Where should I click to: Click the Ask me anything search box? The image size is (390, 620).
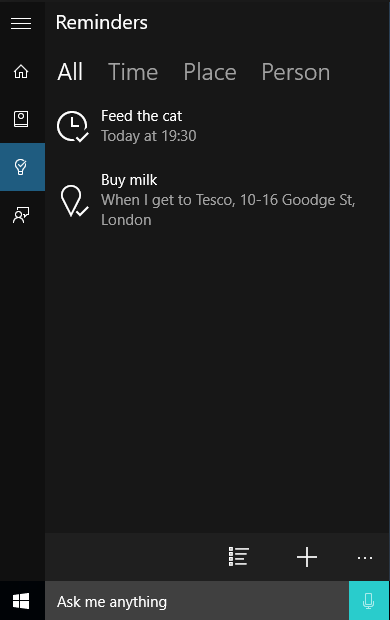point(197,601)
